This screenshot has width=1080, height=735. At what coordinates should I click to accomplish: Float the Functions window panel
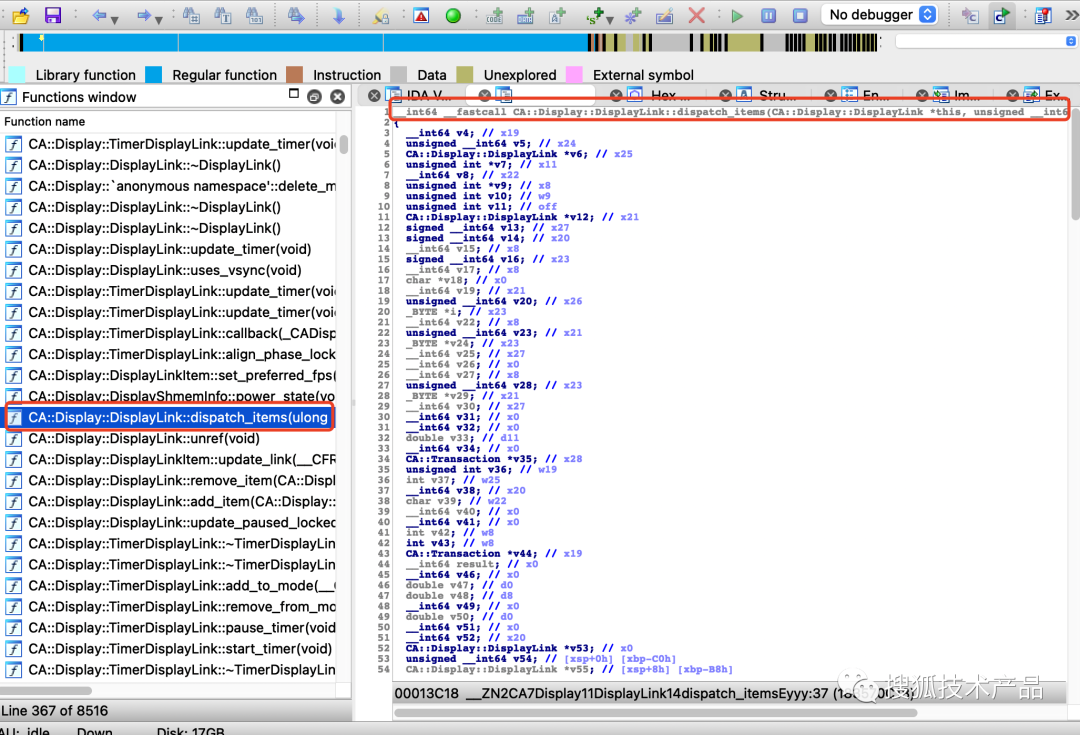click(314, 96)
